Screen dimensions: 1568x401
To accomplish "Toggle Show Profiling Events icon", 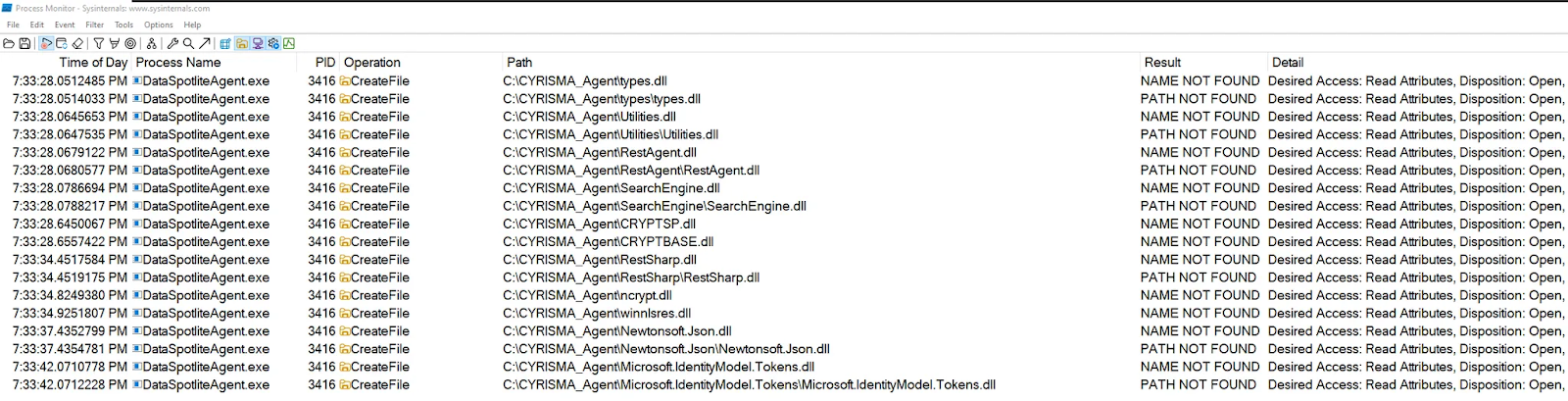I will click(x=289, y=43).
